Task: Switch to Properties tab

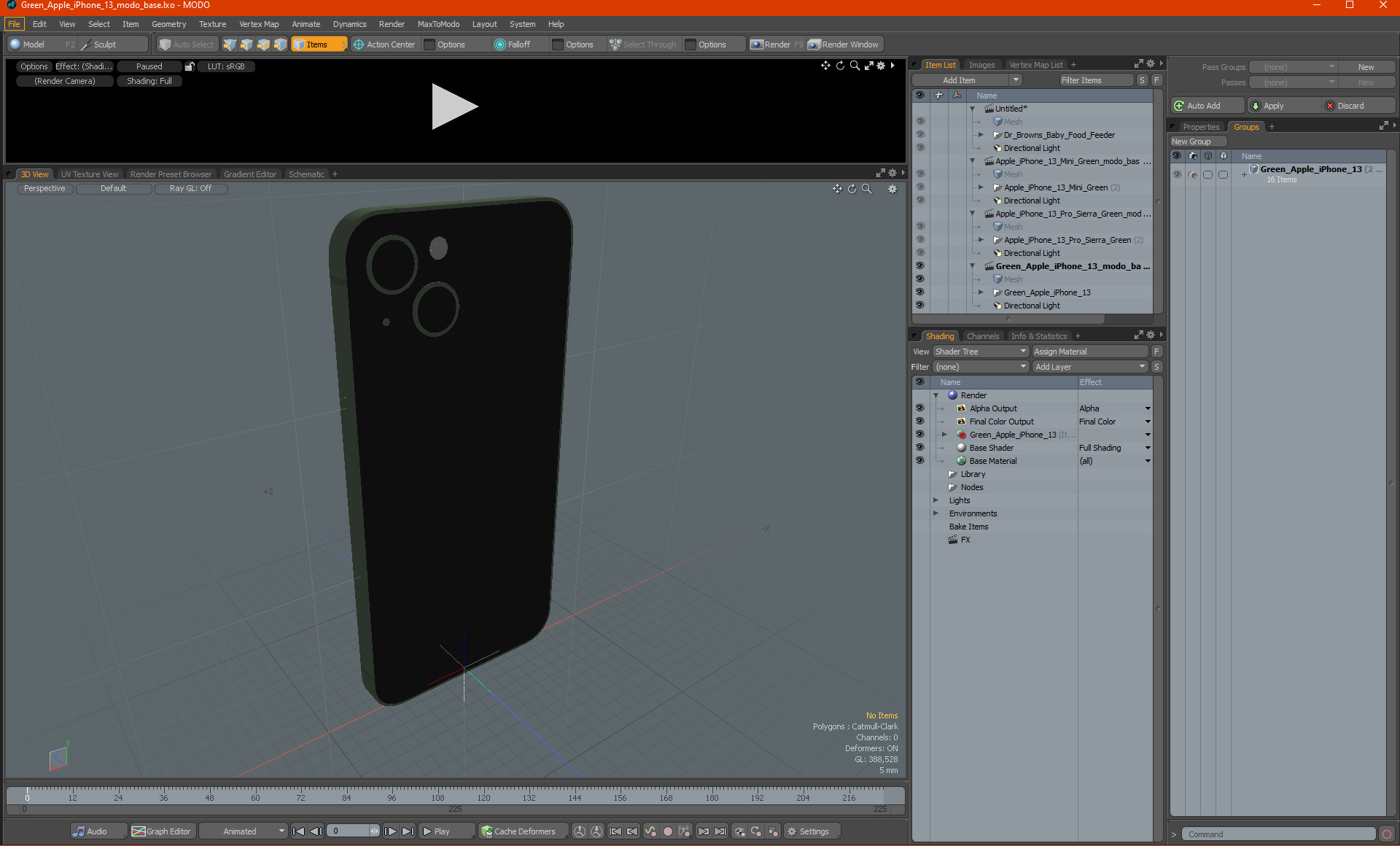Action: pyautogui.click(x=1200, y=127)
